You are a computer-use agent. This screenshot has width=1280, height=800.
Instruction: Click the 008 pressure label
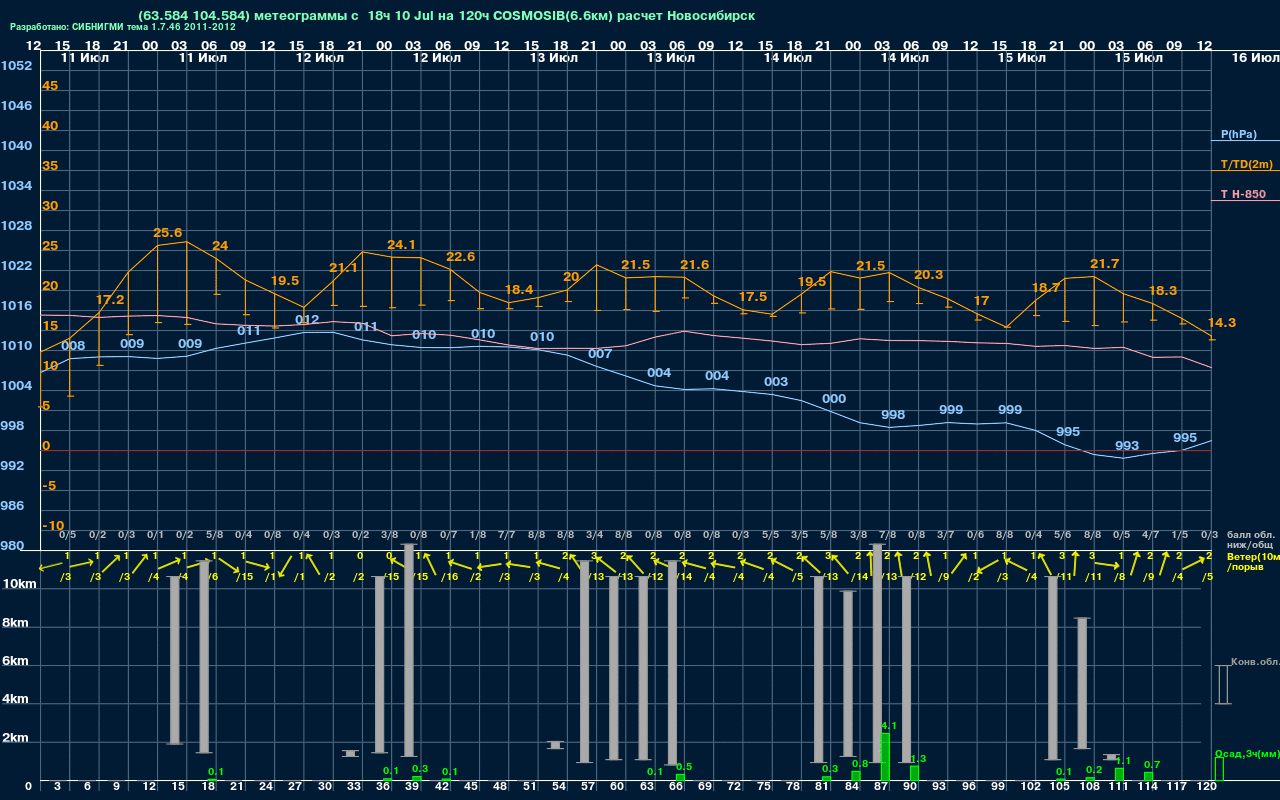(73, 346)
